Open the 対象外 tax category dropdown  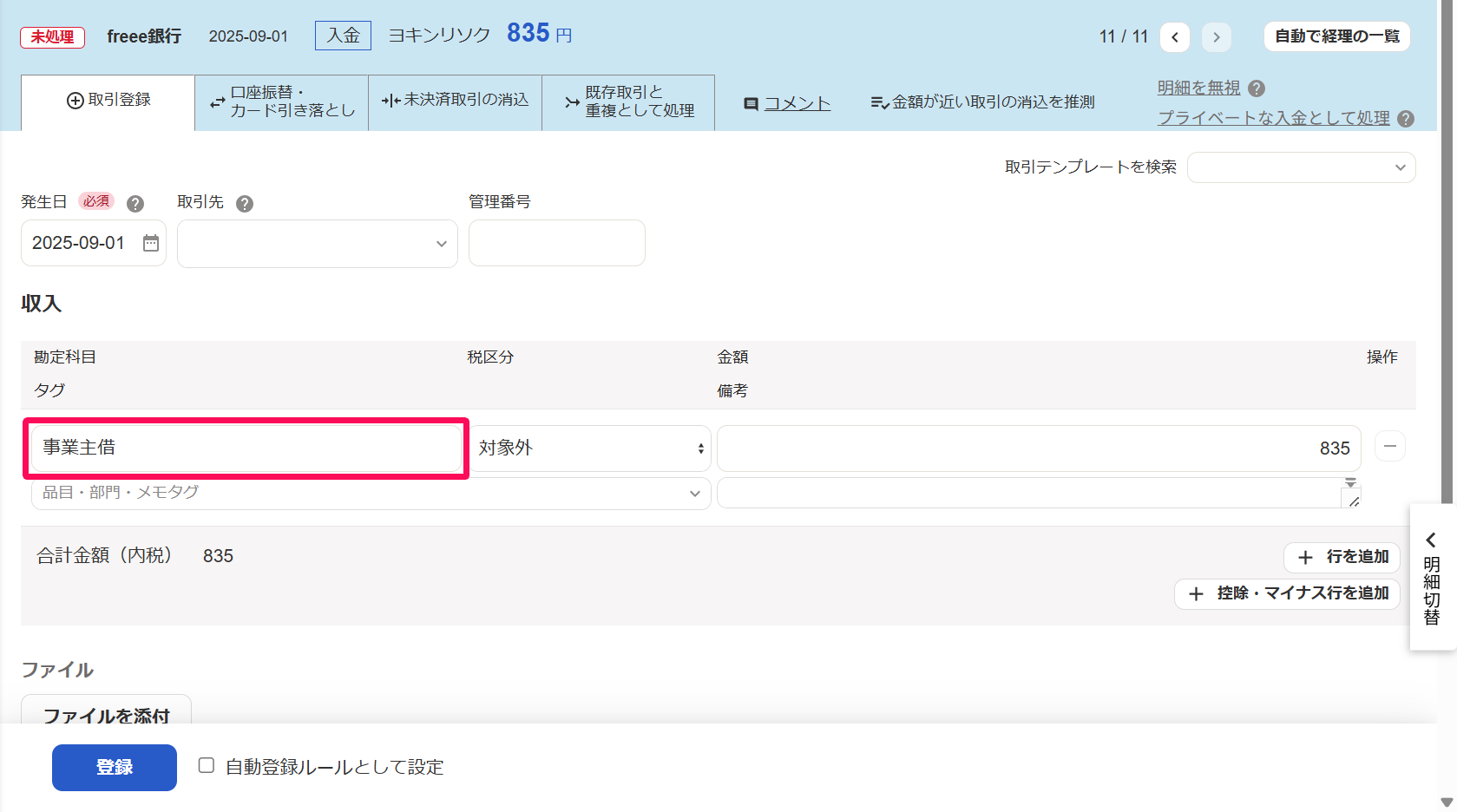(x=591, y=449)
